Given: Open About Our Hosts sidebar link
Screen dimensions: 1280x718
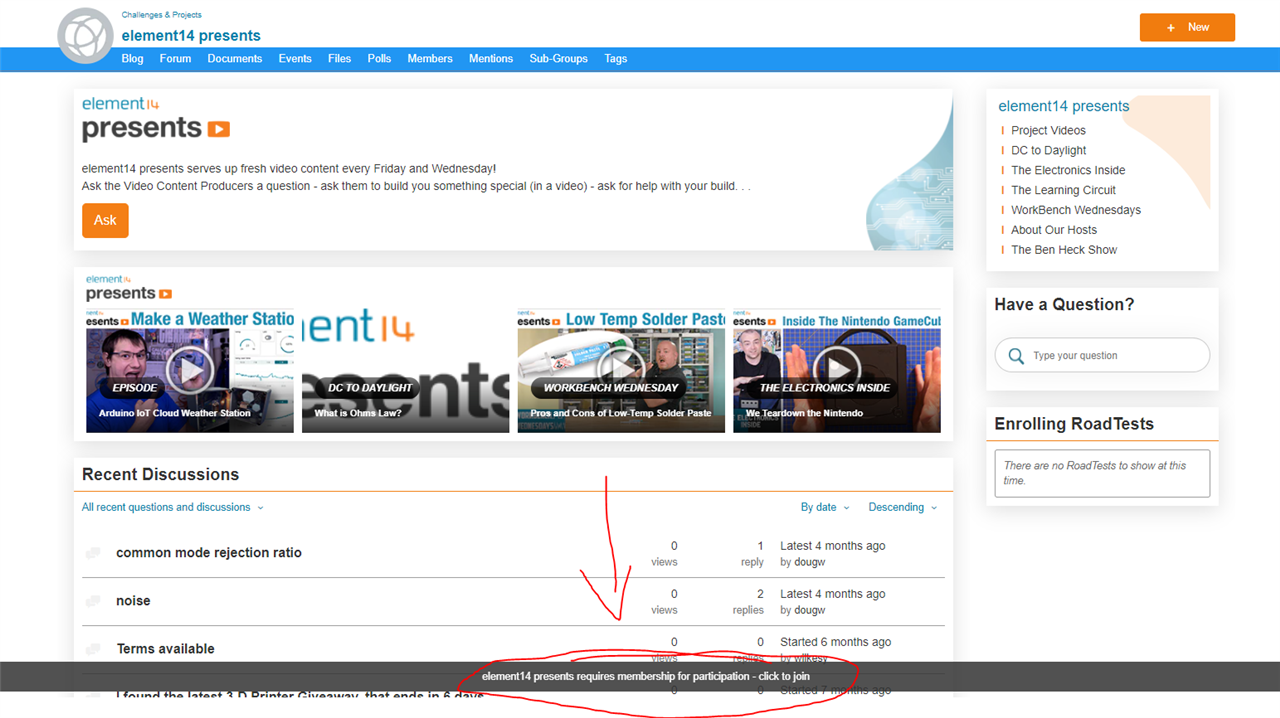Looking at the screenshot, I should (1054, 230).
